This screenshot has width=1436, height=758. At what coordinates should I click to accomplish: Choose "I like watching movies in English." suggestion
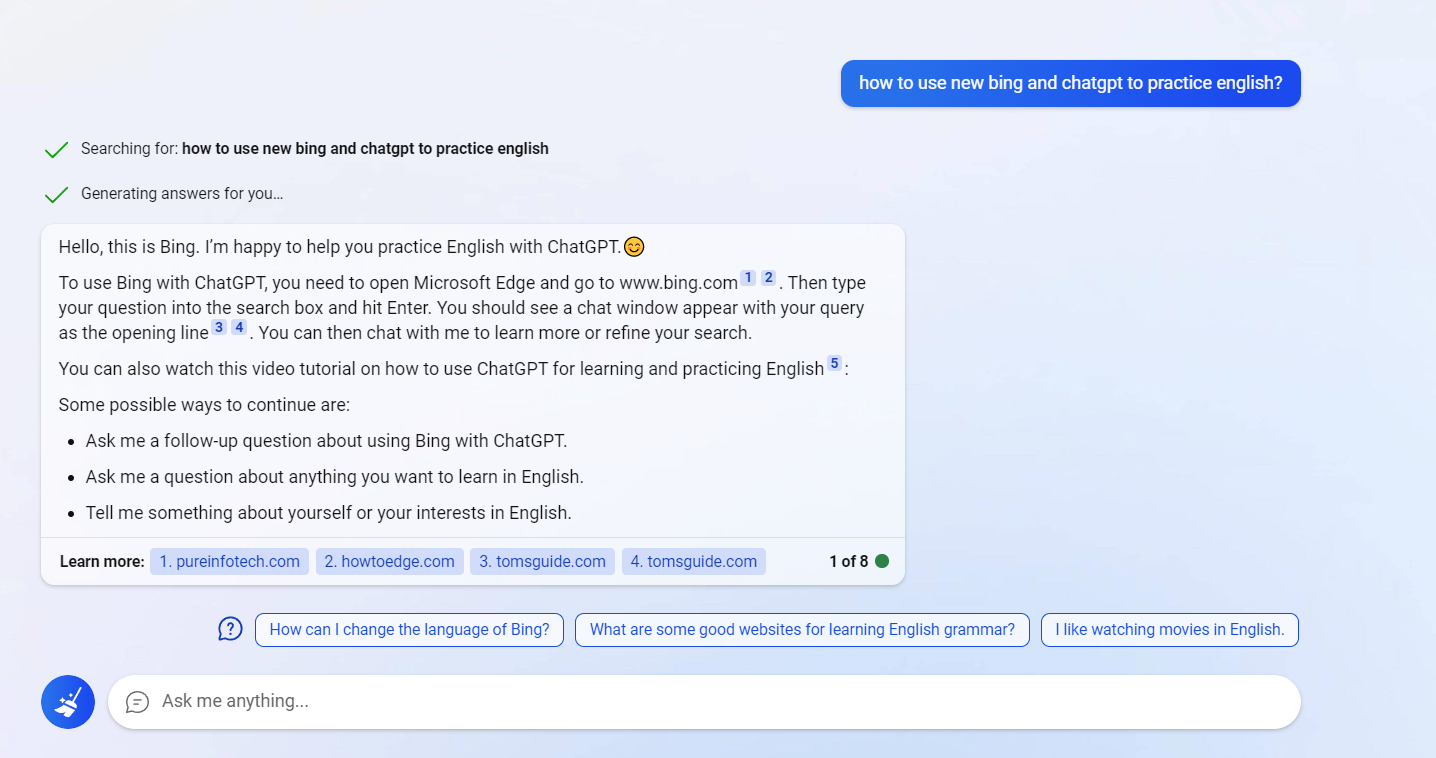tap(1170, 630)
